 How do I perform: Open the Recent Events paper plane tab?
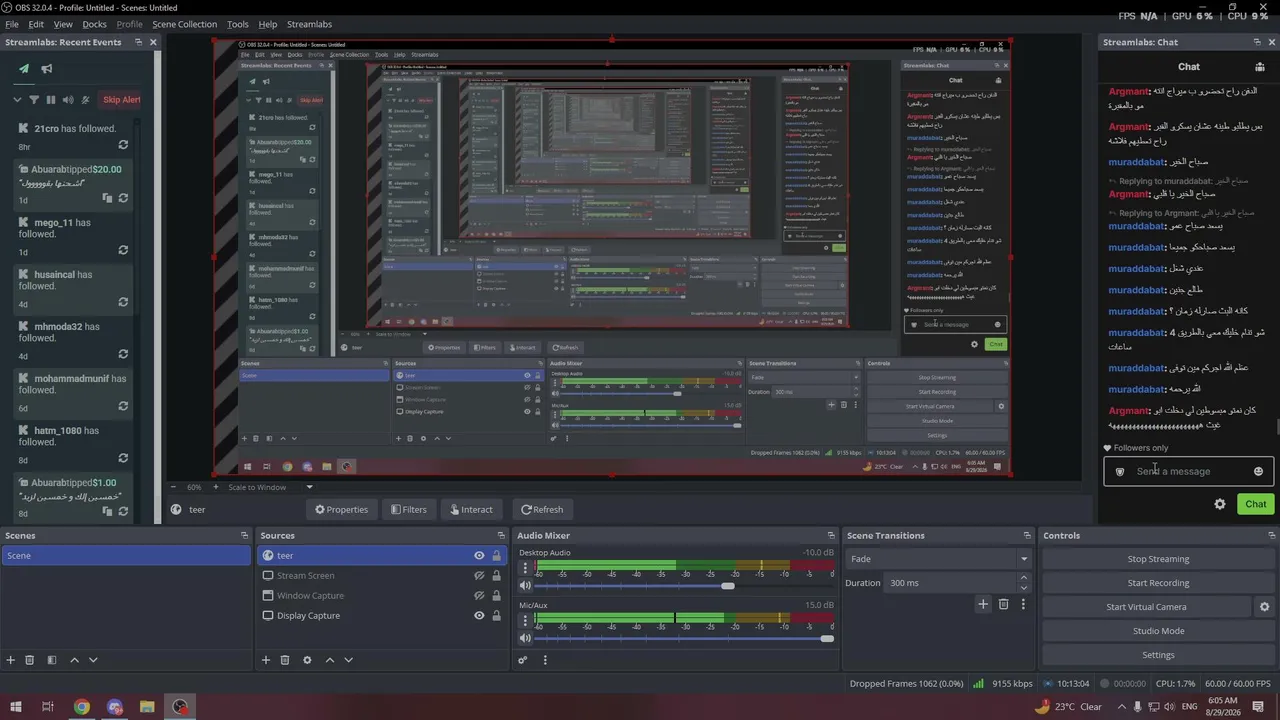24,69
